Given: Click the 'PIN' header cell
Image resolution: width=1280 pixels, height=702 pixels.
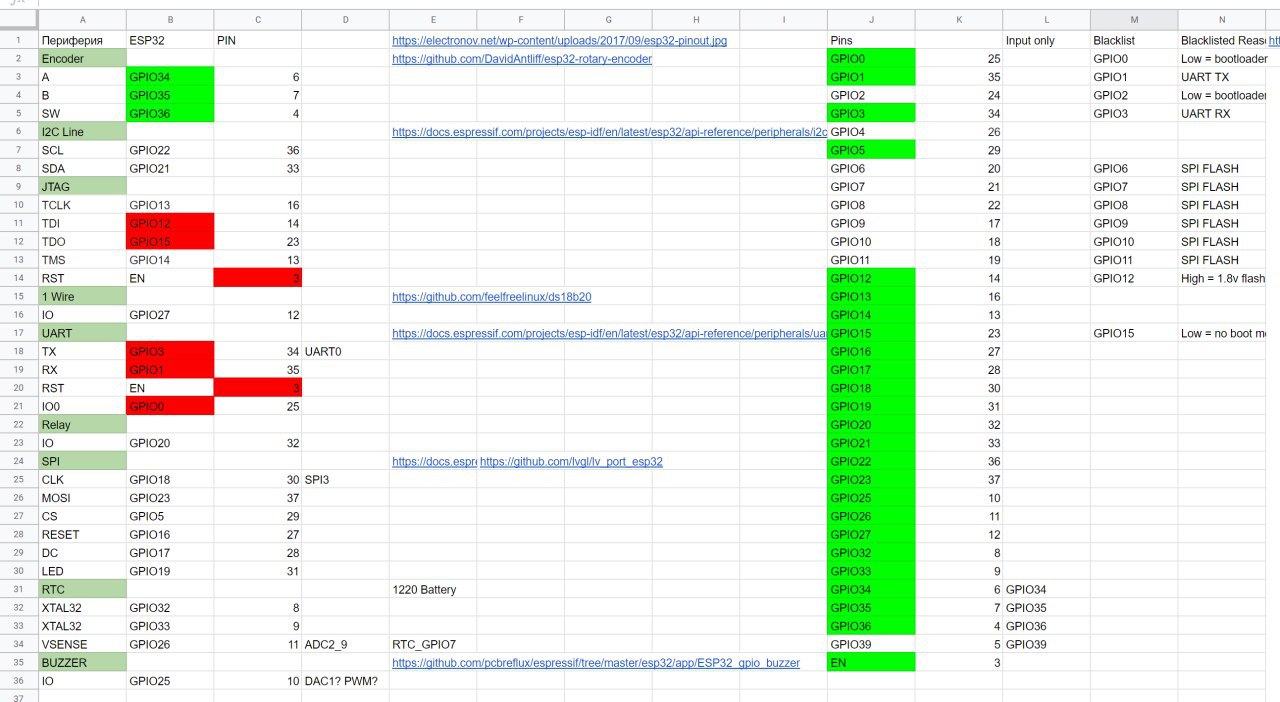Looking at the screenshot, I should click(258, 40).
